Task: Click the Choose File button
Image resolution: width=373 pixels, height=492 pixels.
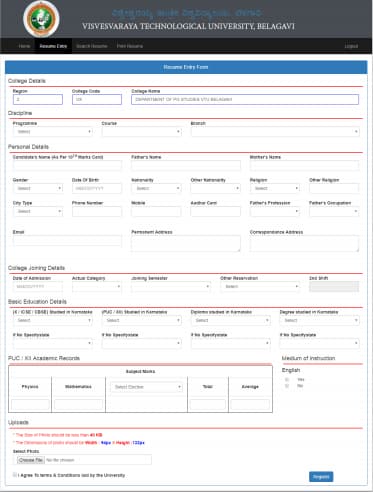Action: pyautogui.click(x=31, y=460)
